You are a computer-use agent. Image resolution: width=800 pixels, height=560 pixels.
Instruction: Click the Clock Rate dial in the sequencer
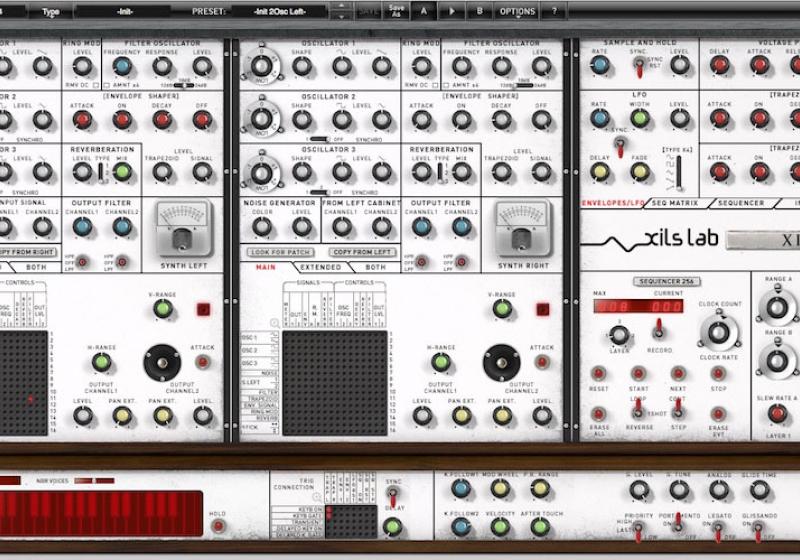718,333
